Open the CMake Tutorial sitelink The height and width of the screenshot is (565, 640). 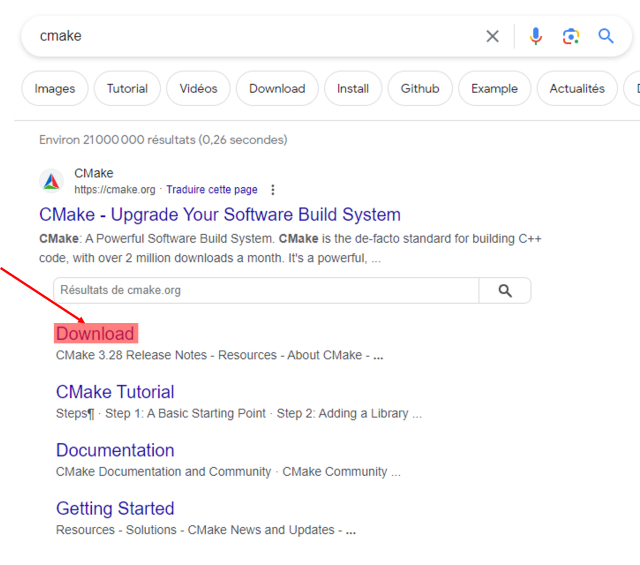tap(115, 392)
